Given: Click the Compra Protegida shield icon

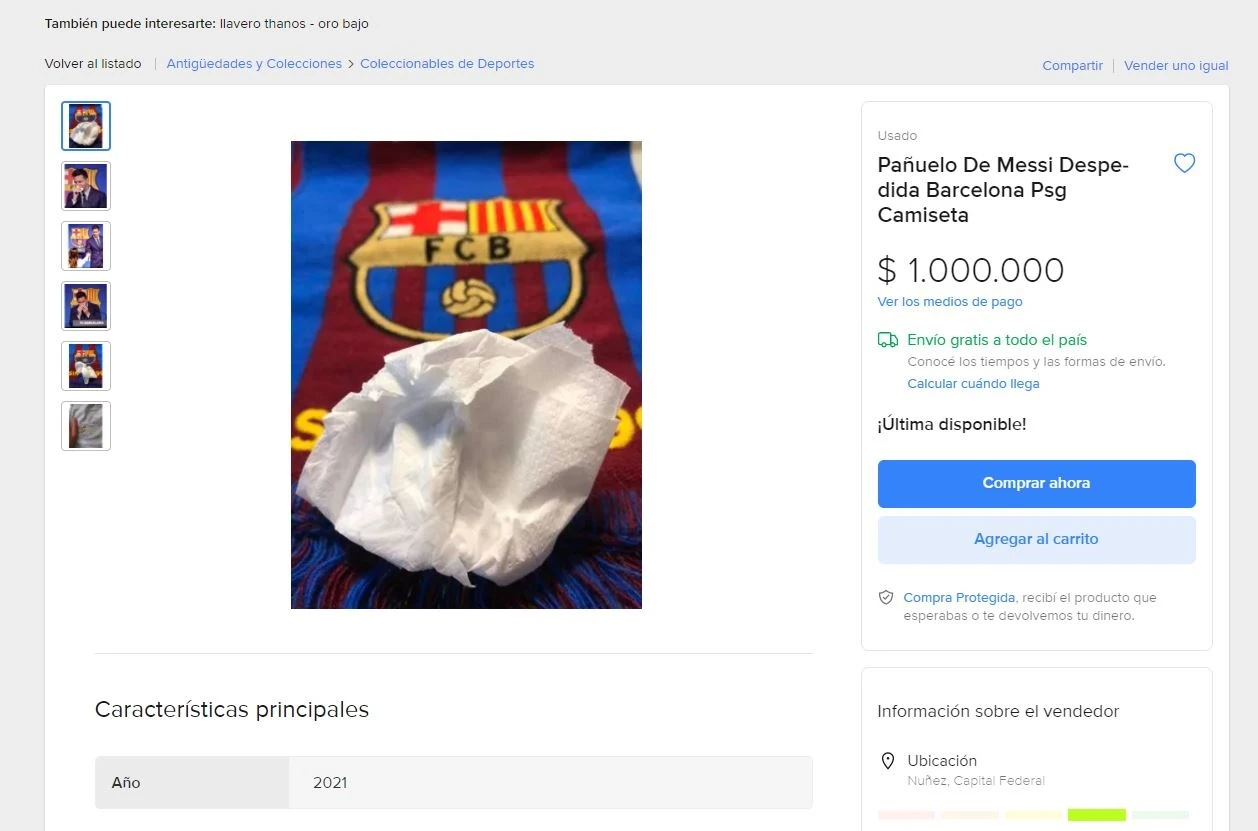Looking at the screenshot, I should [886, 597].
